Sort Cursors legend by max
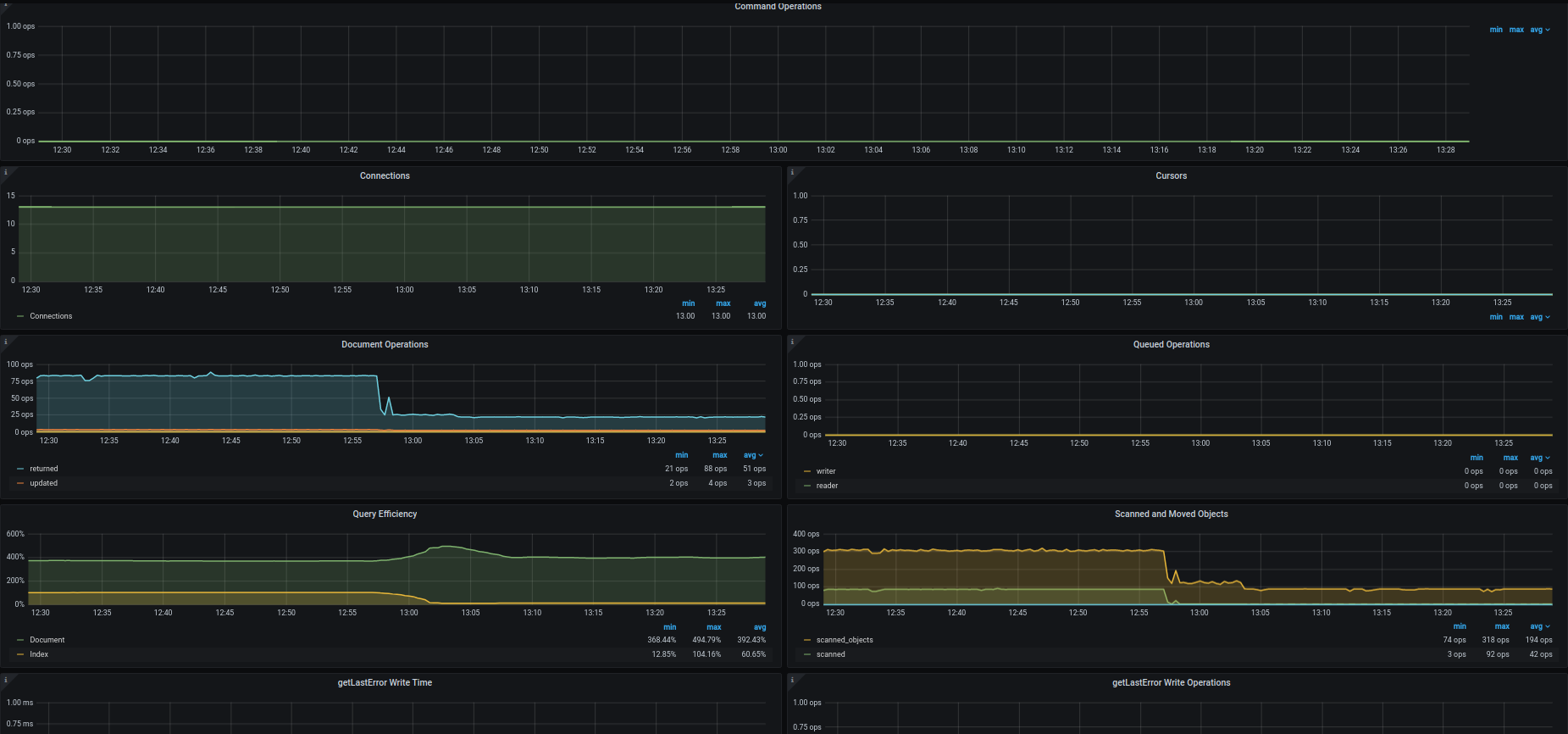This screenshot has height=734, width=1568. [x=1516, y=317]
